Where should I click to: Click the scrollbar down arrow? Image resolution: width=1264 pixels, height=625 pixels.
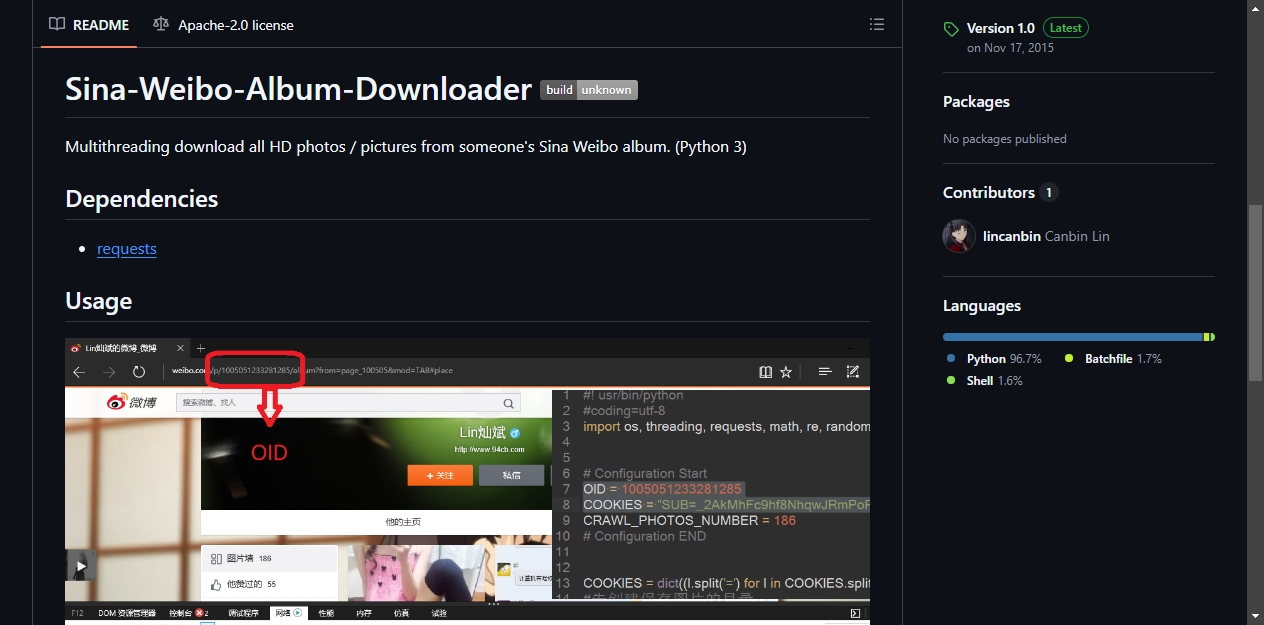pyautogui.click(x=1255, y=615)
